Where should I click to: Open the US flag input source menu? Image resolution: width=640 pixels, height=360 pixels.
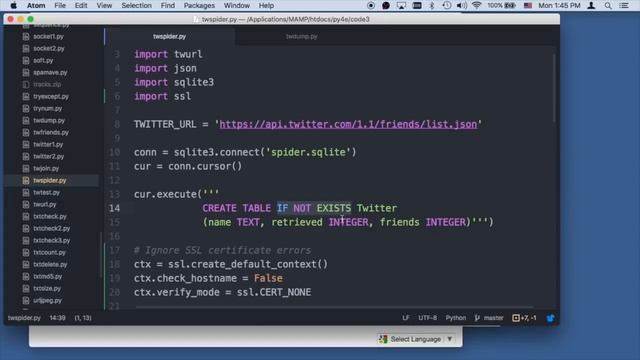(528, 5)
